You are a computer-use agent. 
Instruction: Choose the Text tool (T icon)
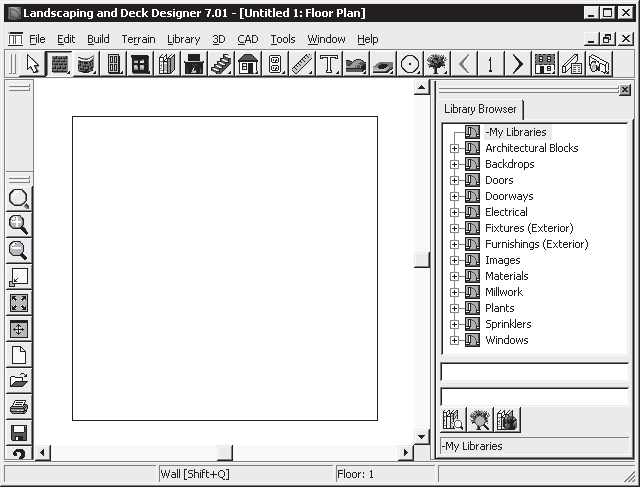point(329,64)
